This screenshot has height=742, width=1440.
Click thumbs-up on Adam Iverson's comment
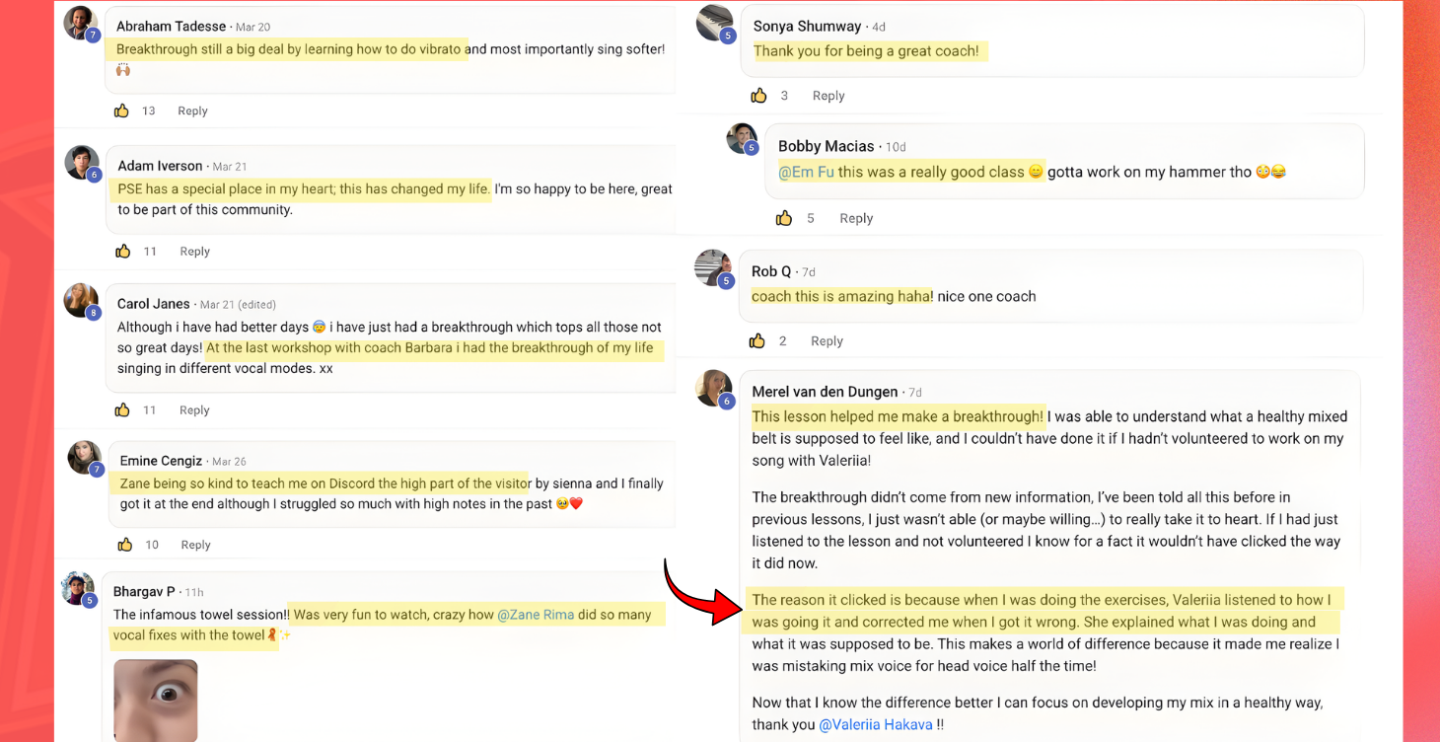[x=123, y=251]
